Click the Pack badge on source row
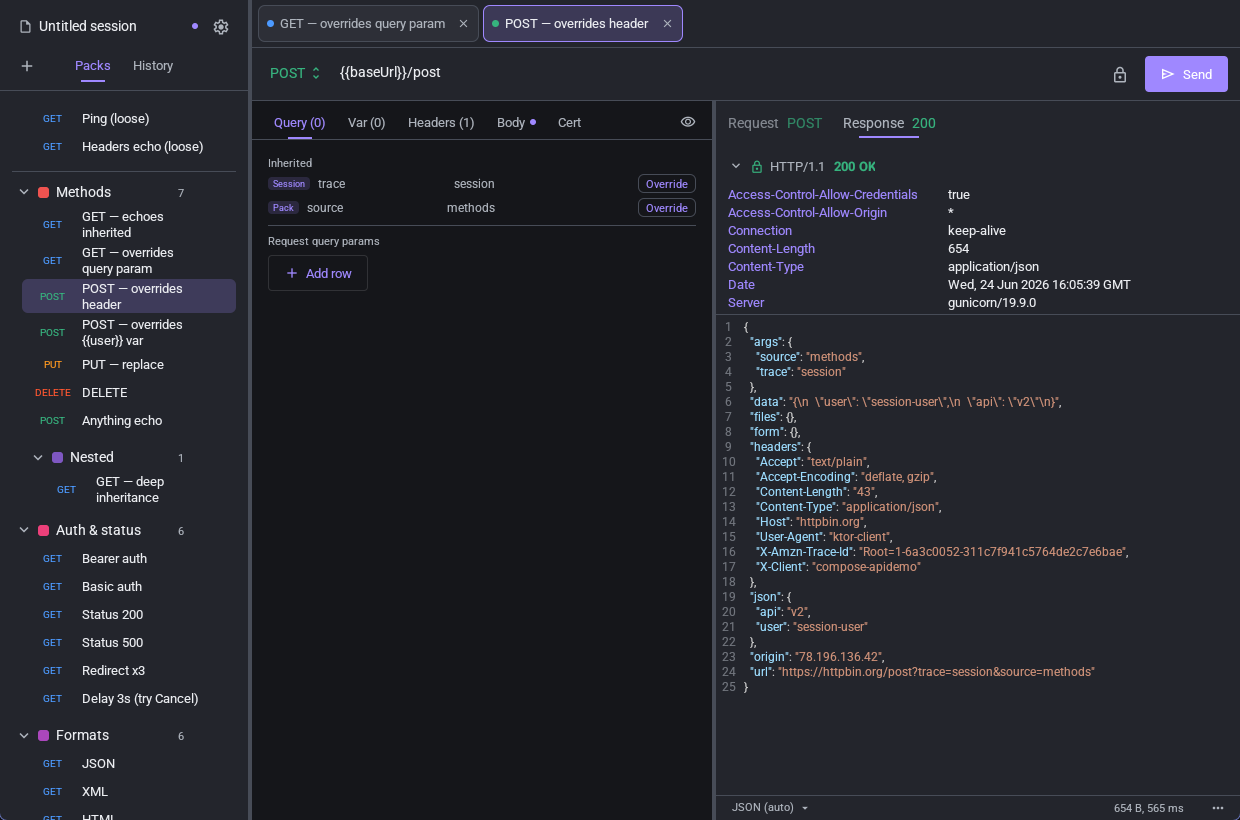 pos(283,208)
